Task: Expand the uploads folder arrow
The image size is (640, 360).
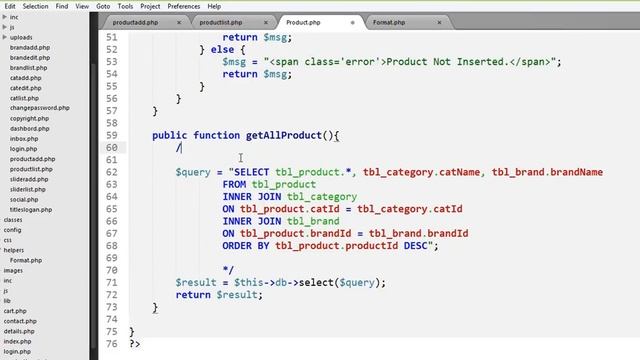Action: point(4,37)
